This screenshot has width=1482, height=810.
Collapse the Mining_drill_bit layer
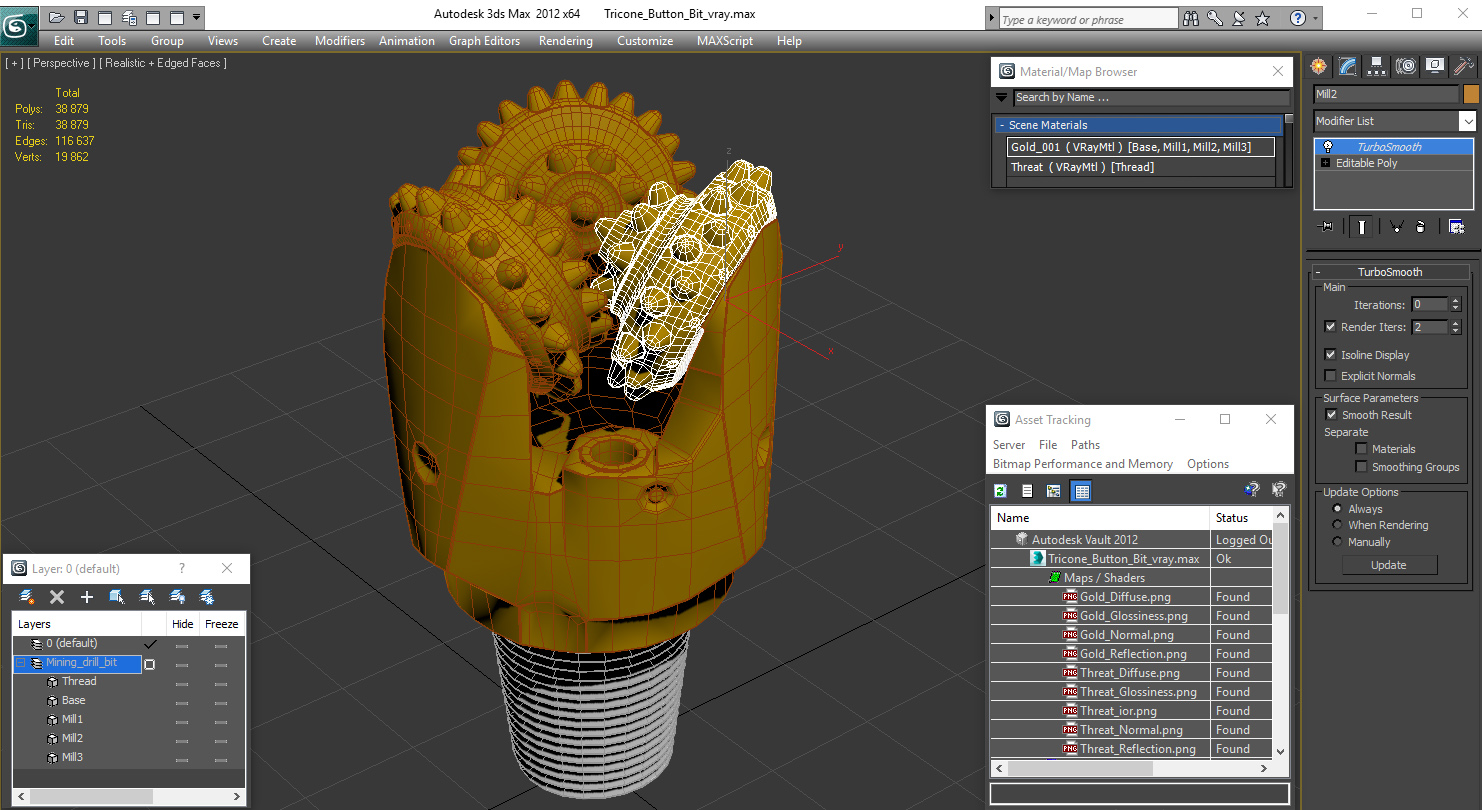point(20,663)
